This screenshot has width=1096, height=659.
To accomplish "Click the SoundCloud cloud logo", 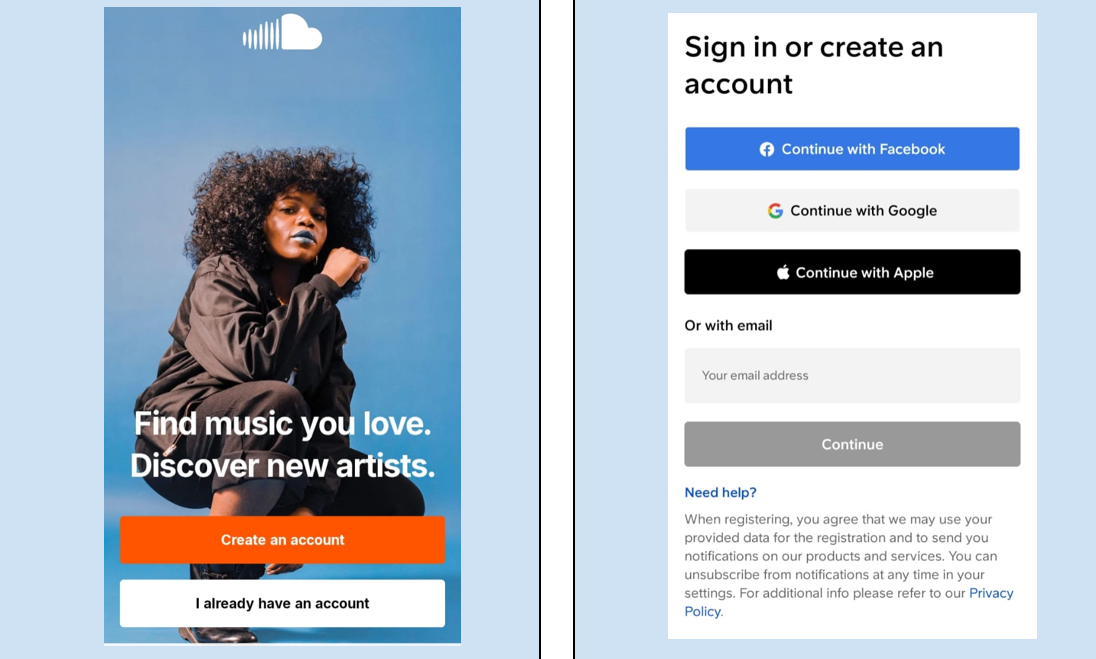I will coord(282,33).
